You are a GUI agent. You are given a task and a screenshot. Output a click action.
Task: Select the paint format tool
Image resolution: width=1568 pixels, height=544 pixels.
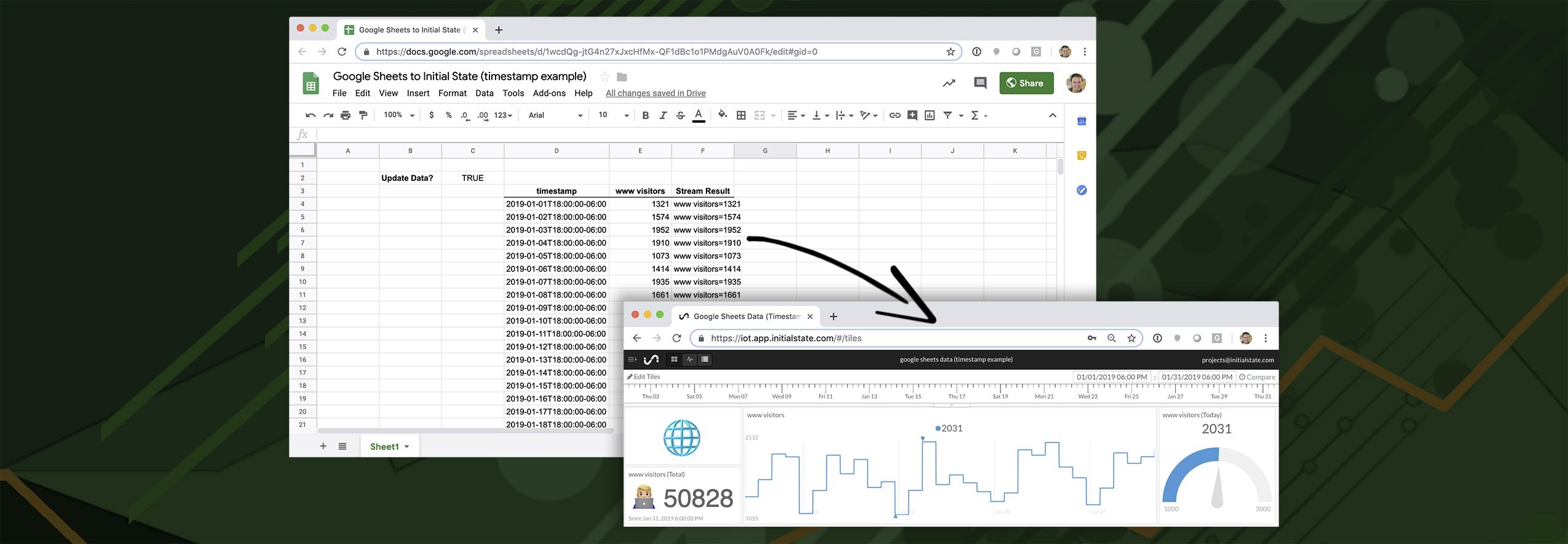click(x=363, y=116)
